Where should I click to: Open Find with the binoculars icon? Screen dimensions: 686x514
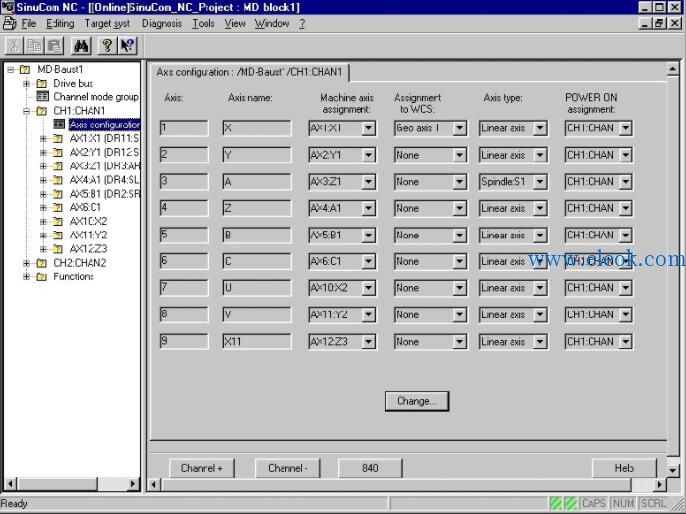coord(81,45)
